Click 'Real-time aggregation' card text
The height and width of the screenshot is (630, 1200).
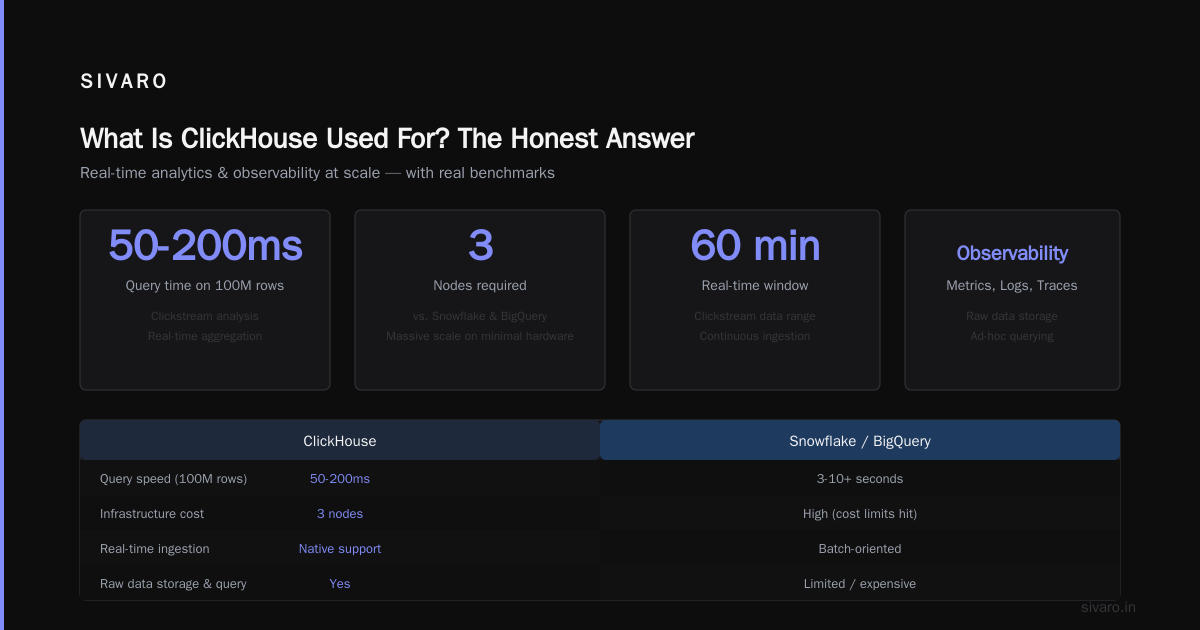[x=205, y=336]
